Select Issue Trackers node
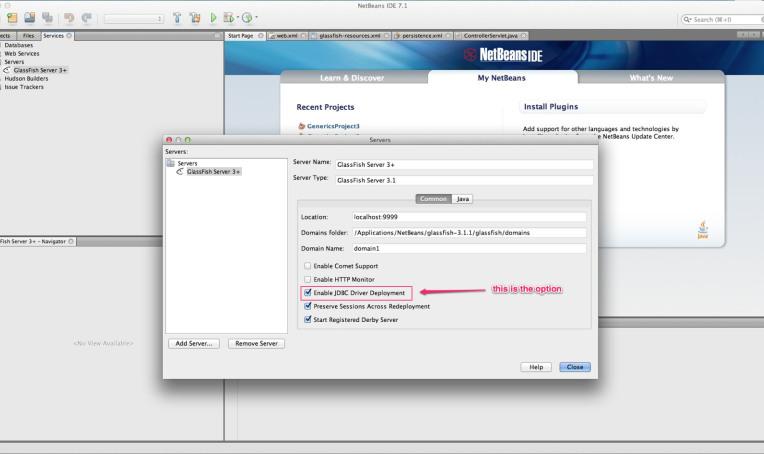 click(24, 87)
